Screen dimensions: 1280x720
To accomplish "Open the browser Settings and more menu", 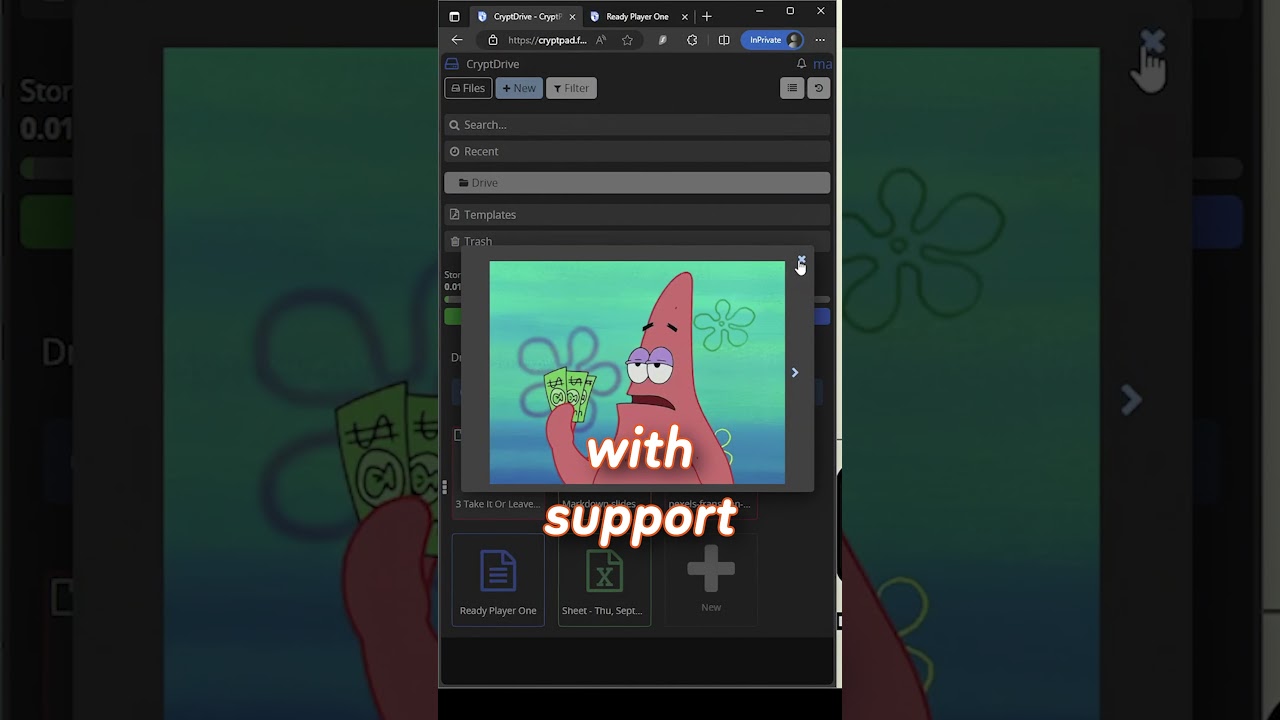I will pyautogui.click(x=820, y=40).
